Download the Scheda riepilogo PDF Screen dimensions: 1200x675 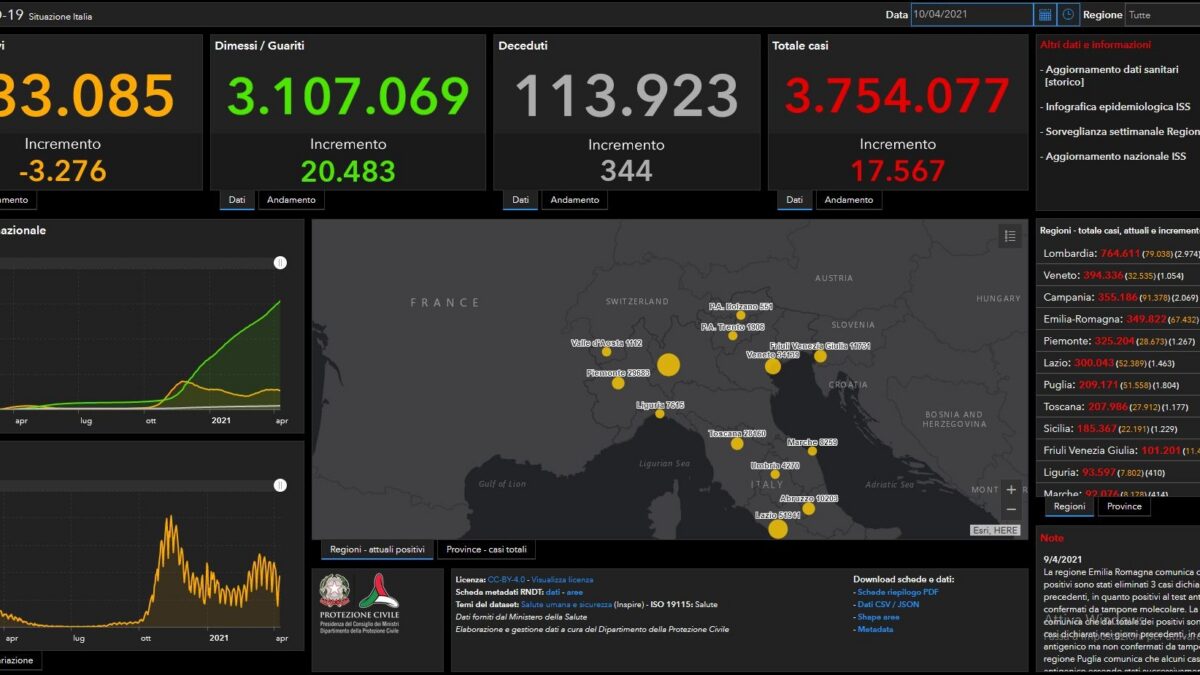tap(897, 592)
